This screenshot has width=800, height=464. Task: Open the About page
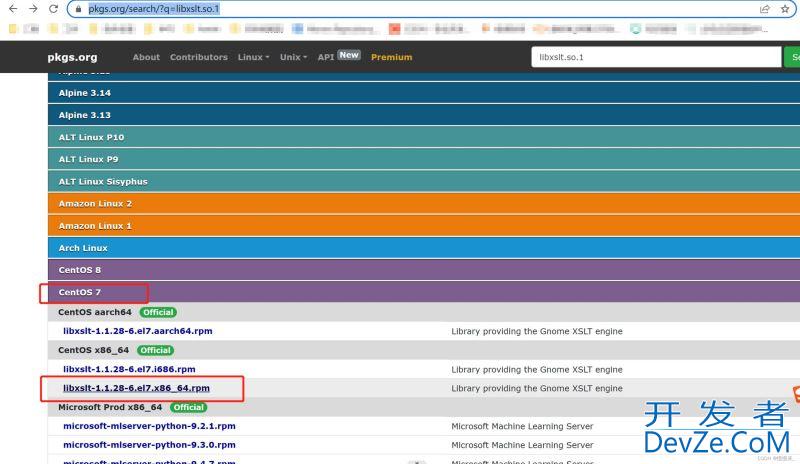click(146, 57)
